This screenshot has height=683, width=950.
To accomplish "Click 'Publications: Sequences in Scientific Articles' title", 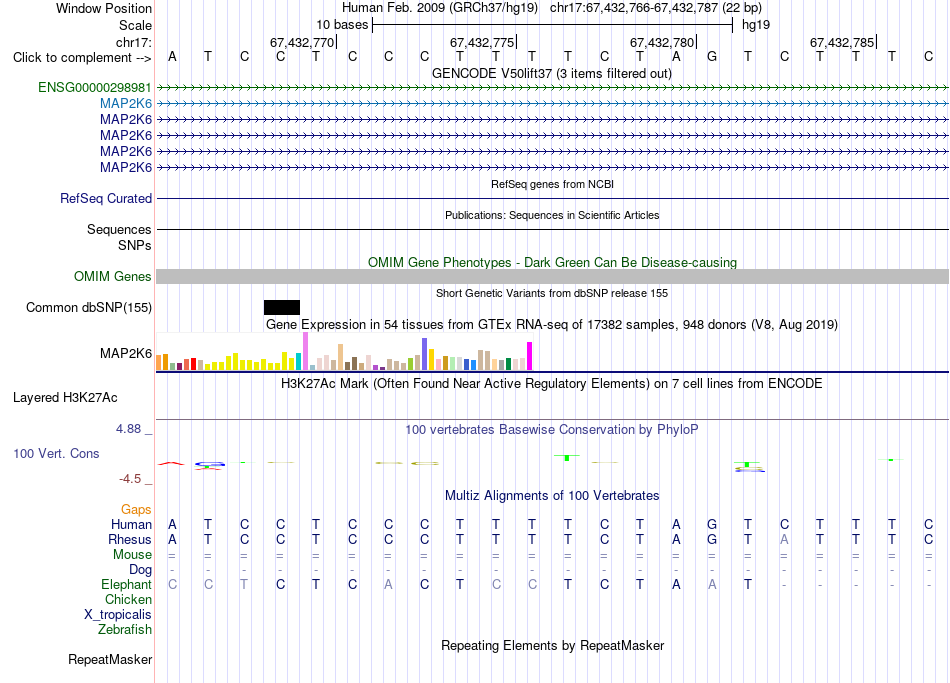I will coord(552,215).
